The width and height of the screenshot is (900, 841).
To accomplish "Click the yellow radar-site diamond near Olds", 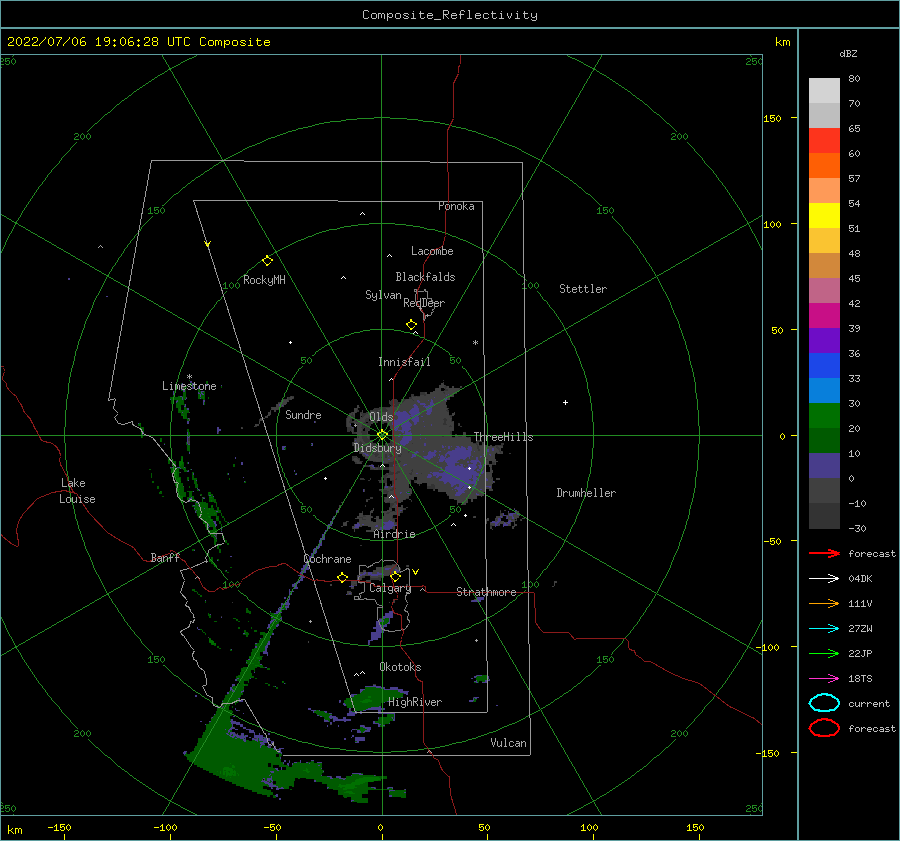I will point(382,435).
